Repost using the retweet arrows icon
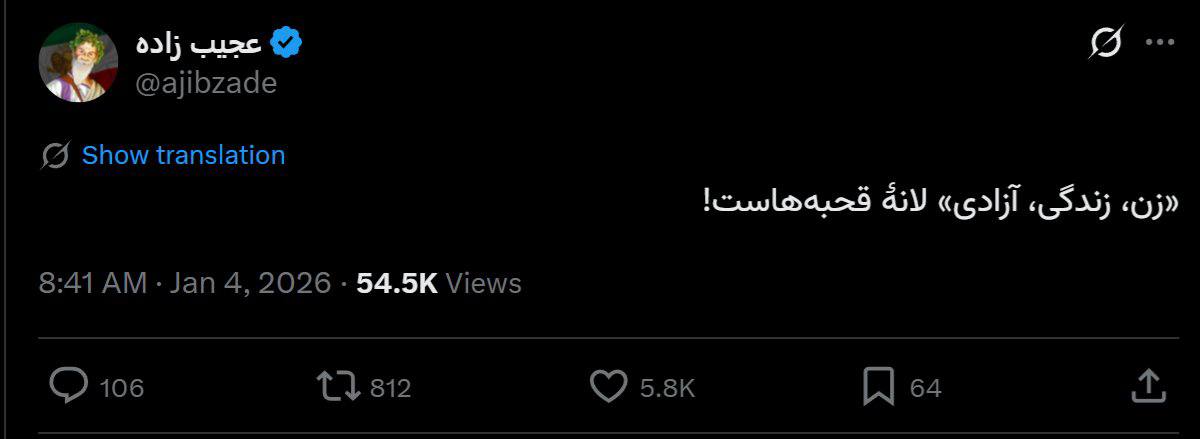Viewport: 1200px width, 439px height. (337, 386)
